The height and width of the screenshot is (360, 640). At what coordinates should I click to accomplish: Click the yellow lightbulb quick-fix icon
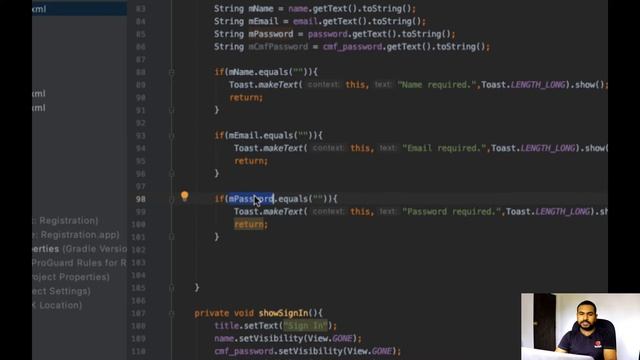tap(184, 196)
